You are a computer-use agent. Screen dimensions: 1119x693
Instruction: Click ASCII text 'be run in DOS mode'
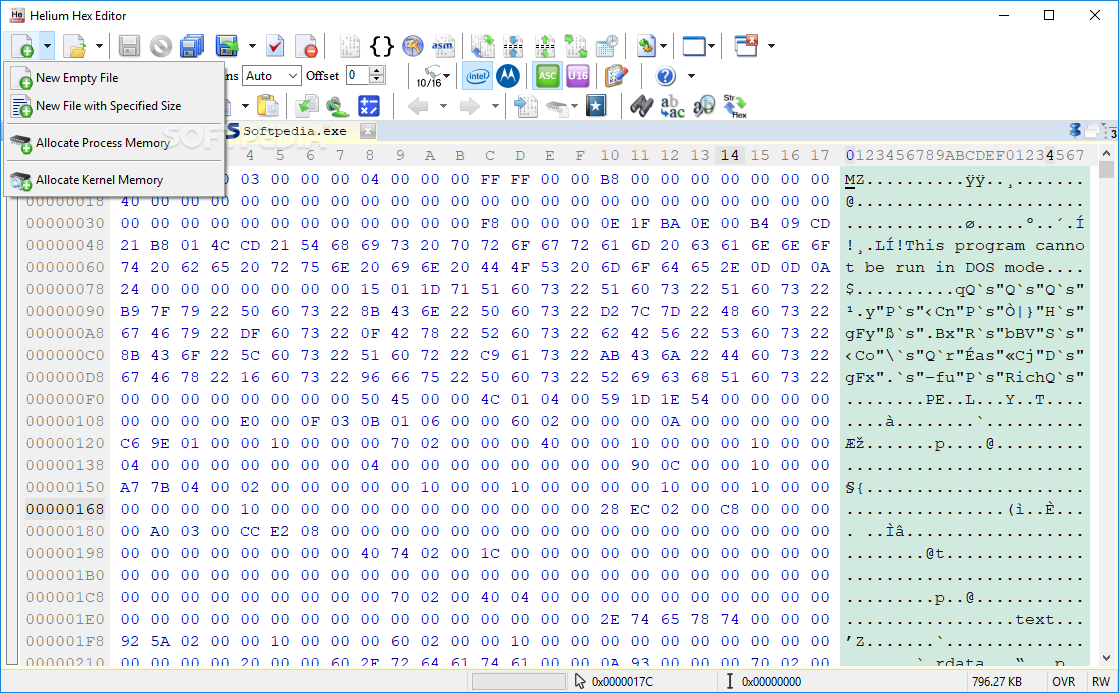click(953, 268)
